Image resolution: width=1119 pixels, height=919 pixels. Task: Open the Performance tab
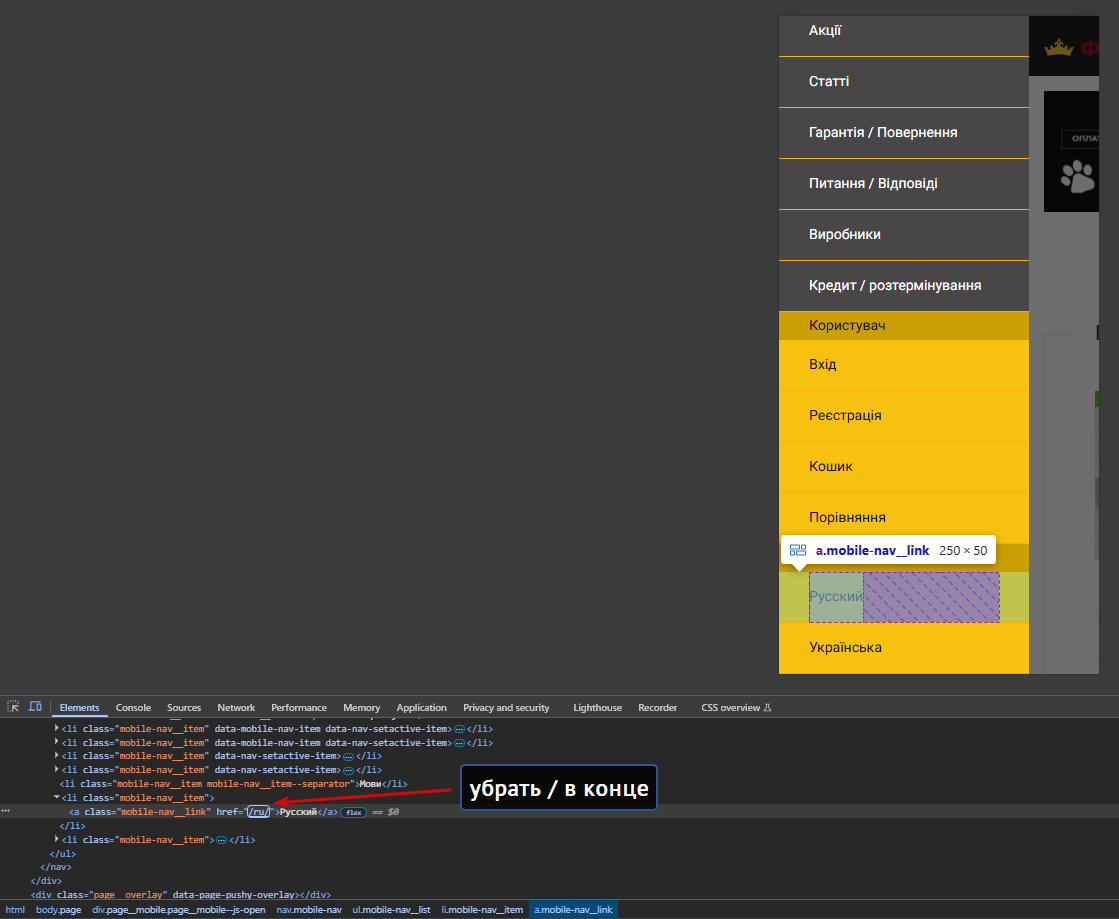[x=299, y=708]
